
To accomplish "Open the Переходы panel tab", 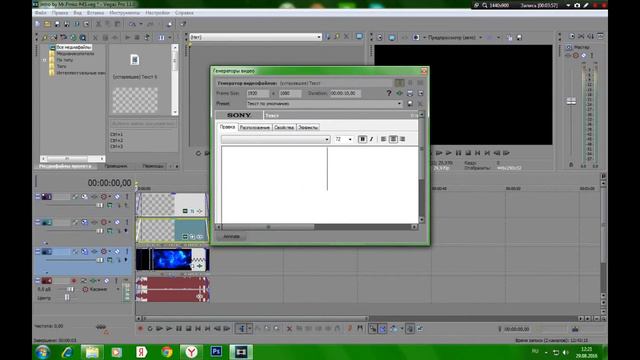I will click(153, 166).
